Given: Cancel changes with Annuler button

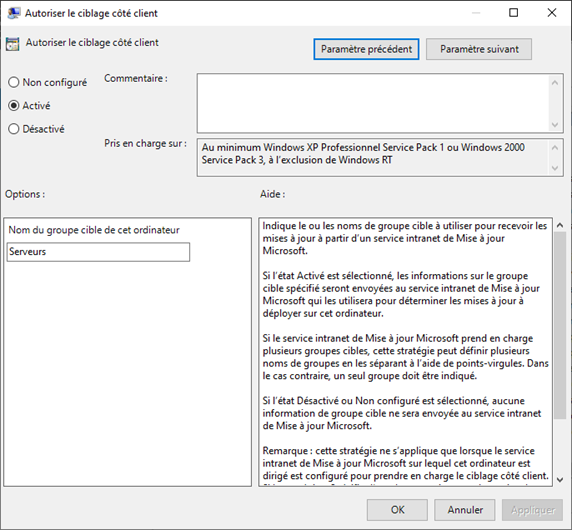Looking at the screenshot, I should (x=465, y=510).
